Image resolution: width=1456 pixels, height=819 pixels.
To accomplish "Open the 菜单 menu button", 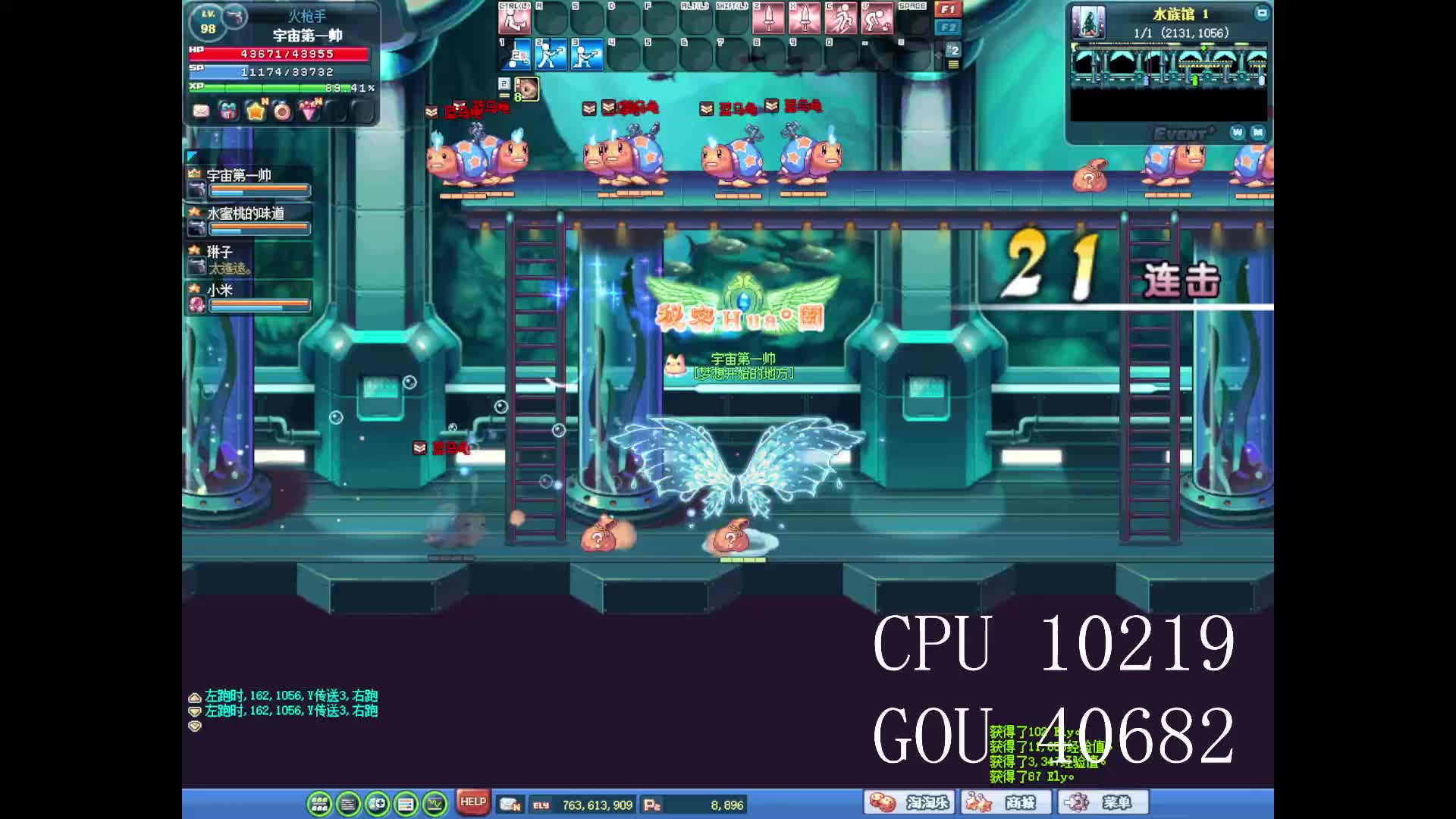I will 1103,802.
